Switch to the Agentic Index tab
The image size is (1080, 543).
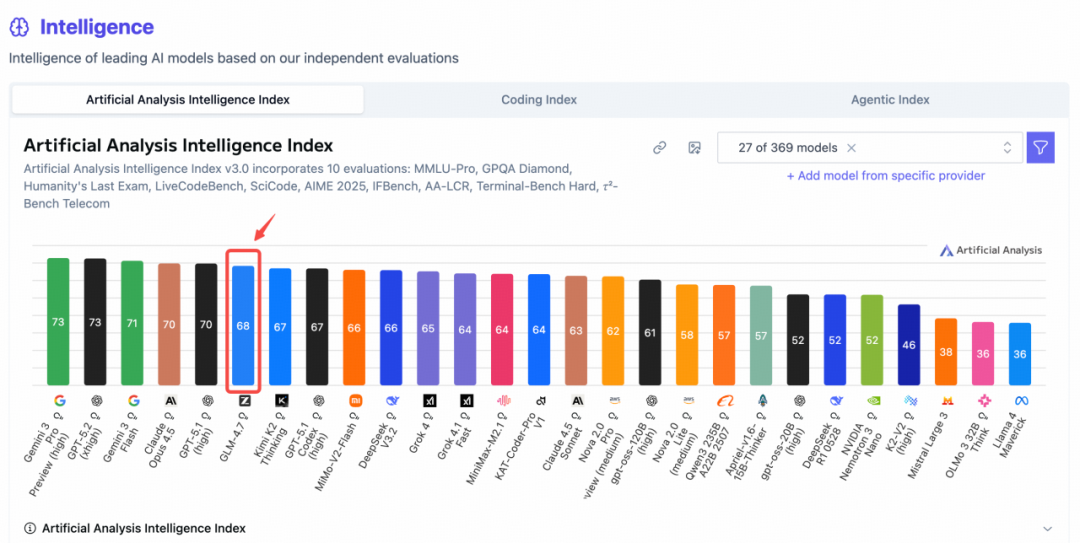coord(890,100)
